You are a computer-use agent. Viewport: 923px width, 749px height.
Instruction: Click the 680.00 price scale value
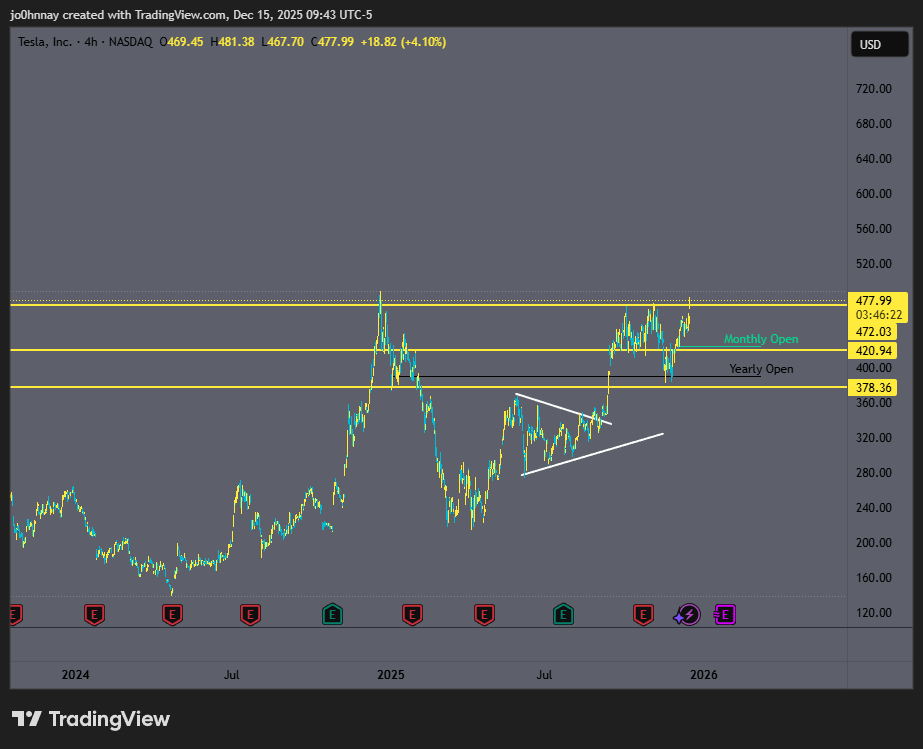pyautogui.click(x=874, y=124)
